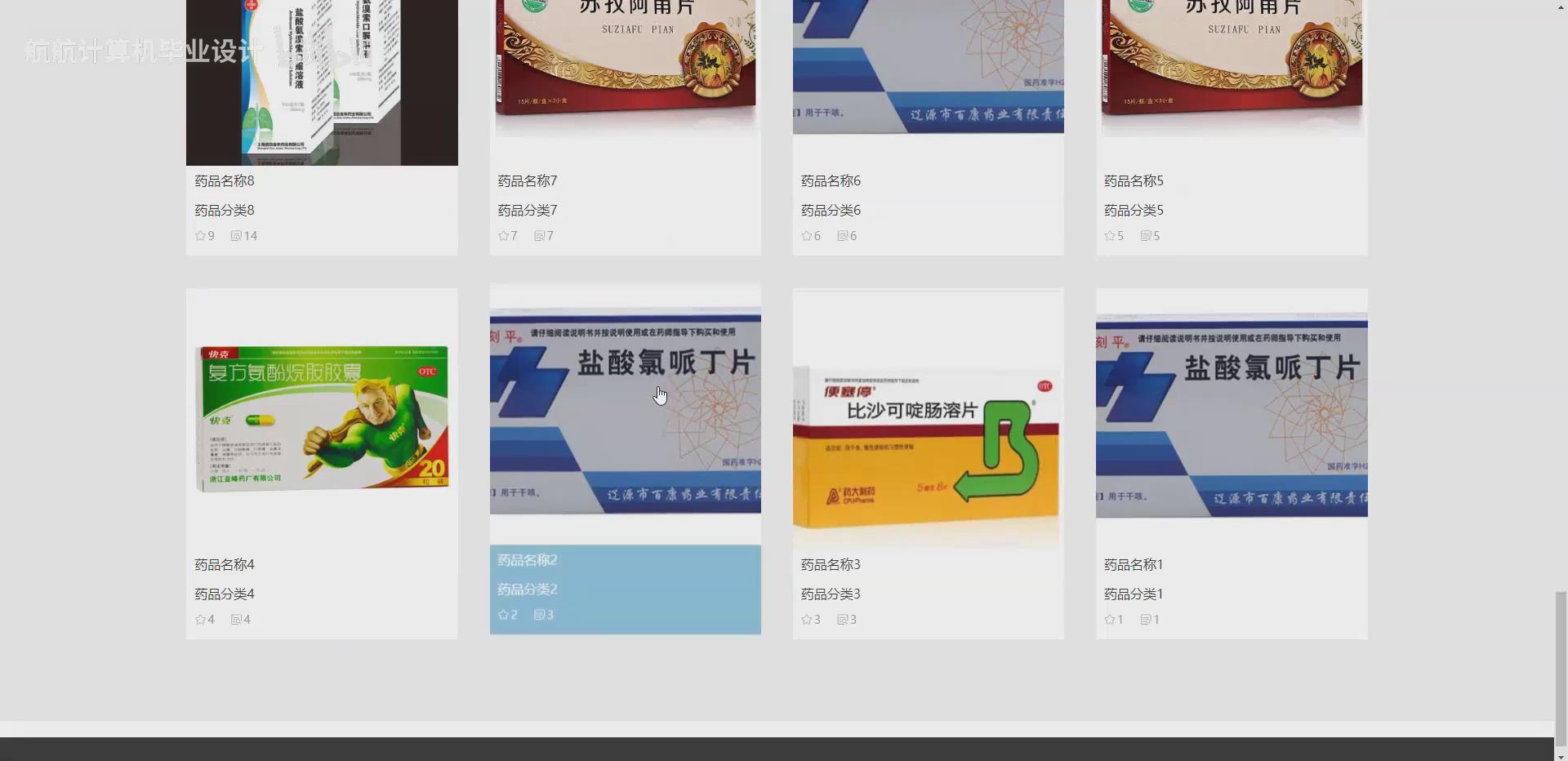Image resolution: width=1568 pixels, height=761 pixels.
Task: Click the page vertical scrollbar thumb
Action: click(1561, 668)
